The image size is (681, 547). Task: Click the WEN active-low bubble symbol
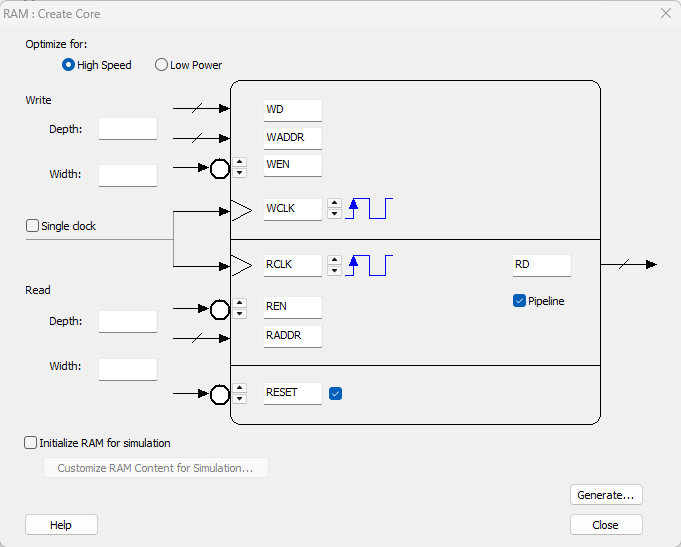[x=220, y=168]
